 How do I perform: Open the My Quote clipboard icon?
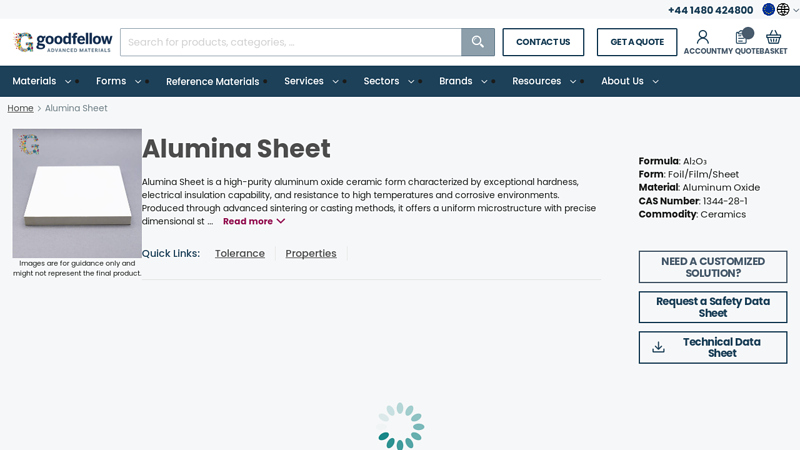741,37
